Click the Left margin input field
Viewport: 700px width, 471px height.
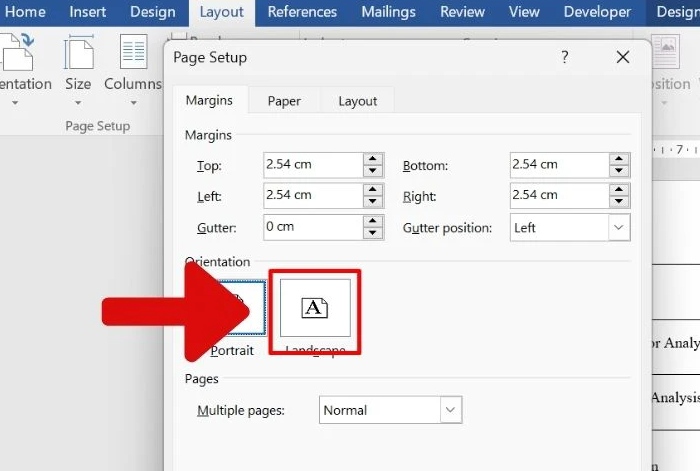click(x=313, y=195)
